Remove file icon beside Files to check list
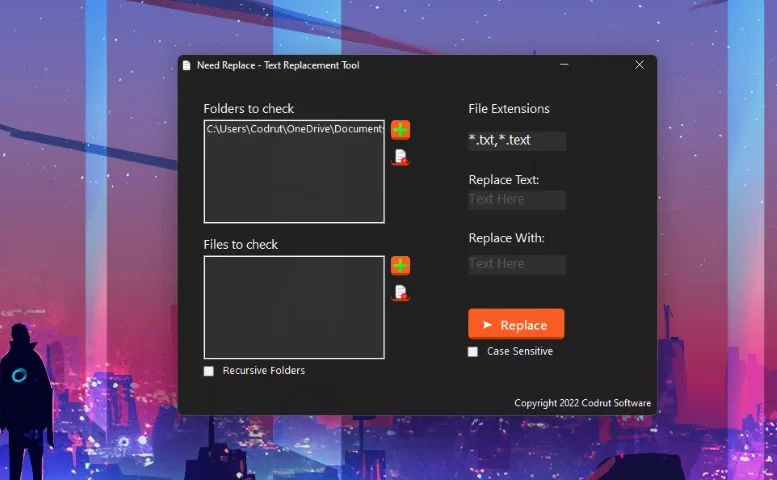 click(400, 293)
